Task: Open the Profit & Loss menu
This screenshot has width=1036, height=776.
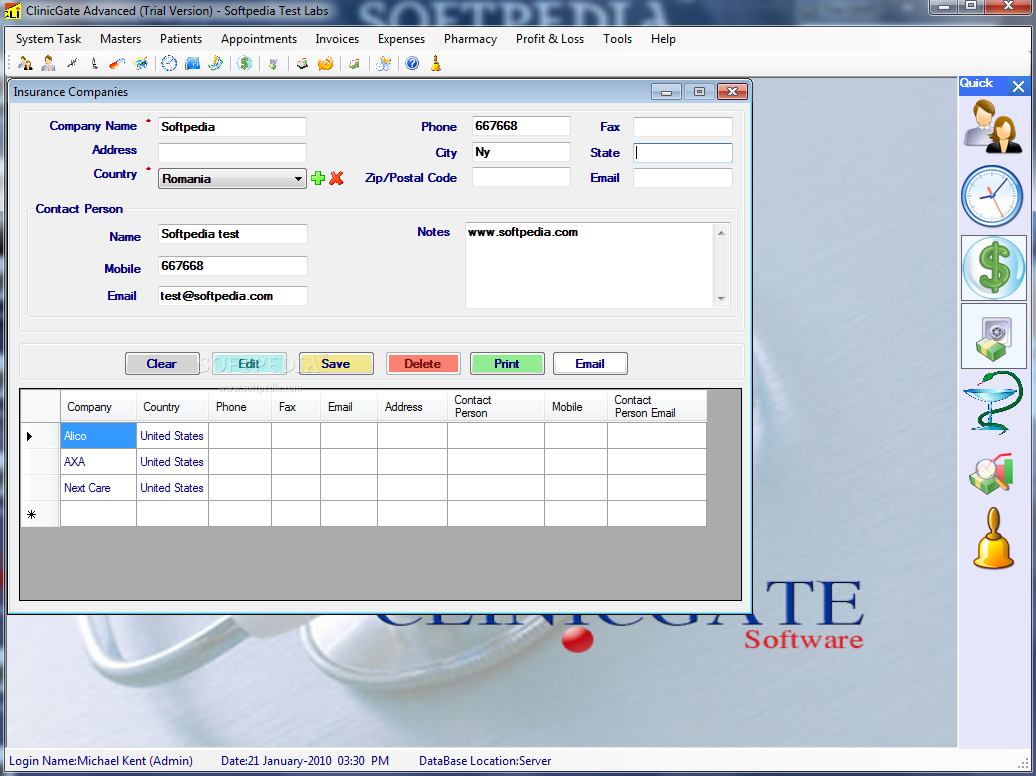Action: click(550, 39)
